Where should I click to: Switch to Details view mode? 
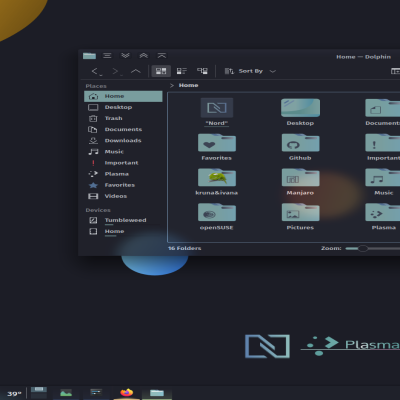click(202, 71)
